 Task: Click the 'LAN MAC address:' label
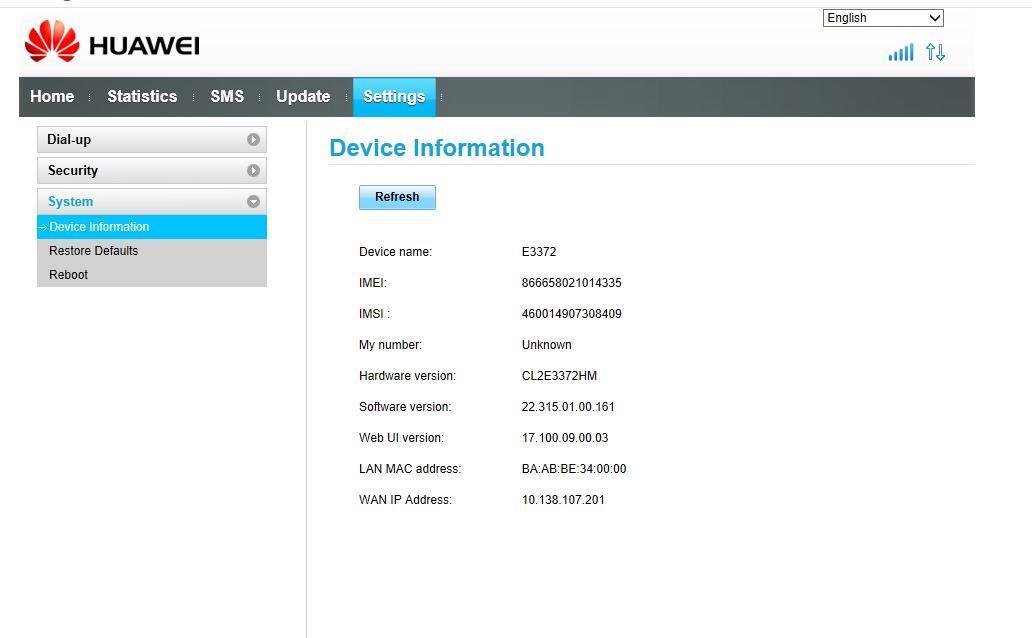(x=410, y=468)
